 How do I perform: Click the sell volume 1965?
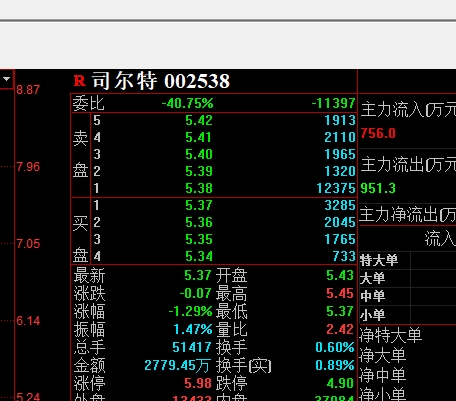tap(340, 154)
